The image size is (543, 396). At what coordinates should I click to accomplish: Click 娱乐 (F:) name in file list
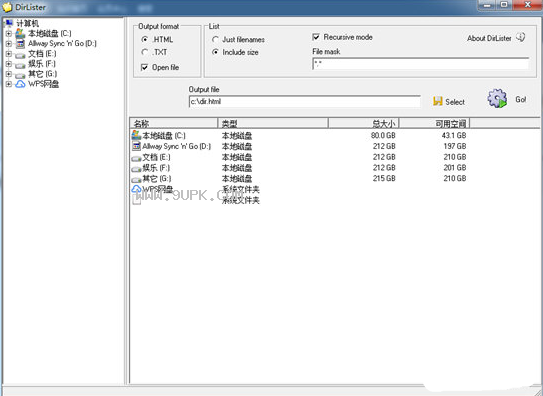(156, 168)
